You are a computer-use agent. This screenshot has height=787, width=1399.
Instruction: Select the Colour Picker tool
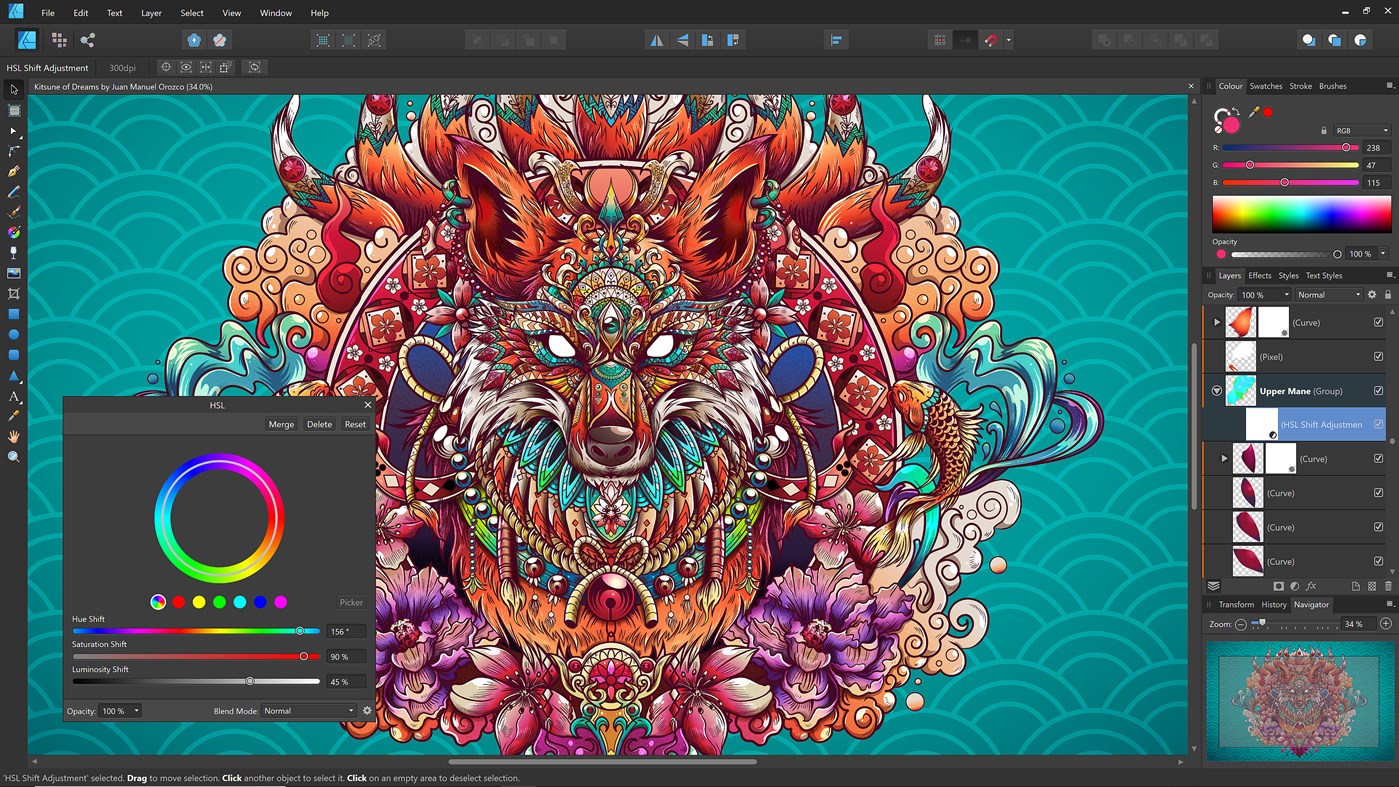[x=13, y=414]
